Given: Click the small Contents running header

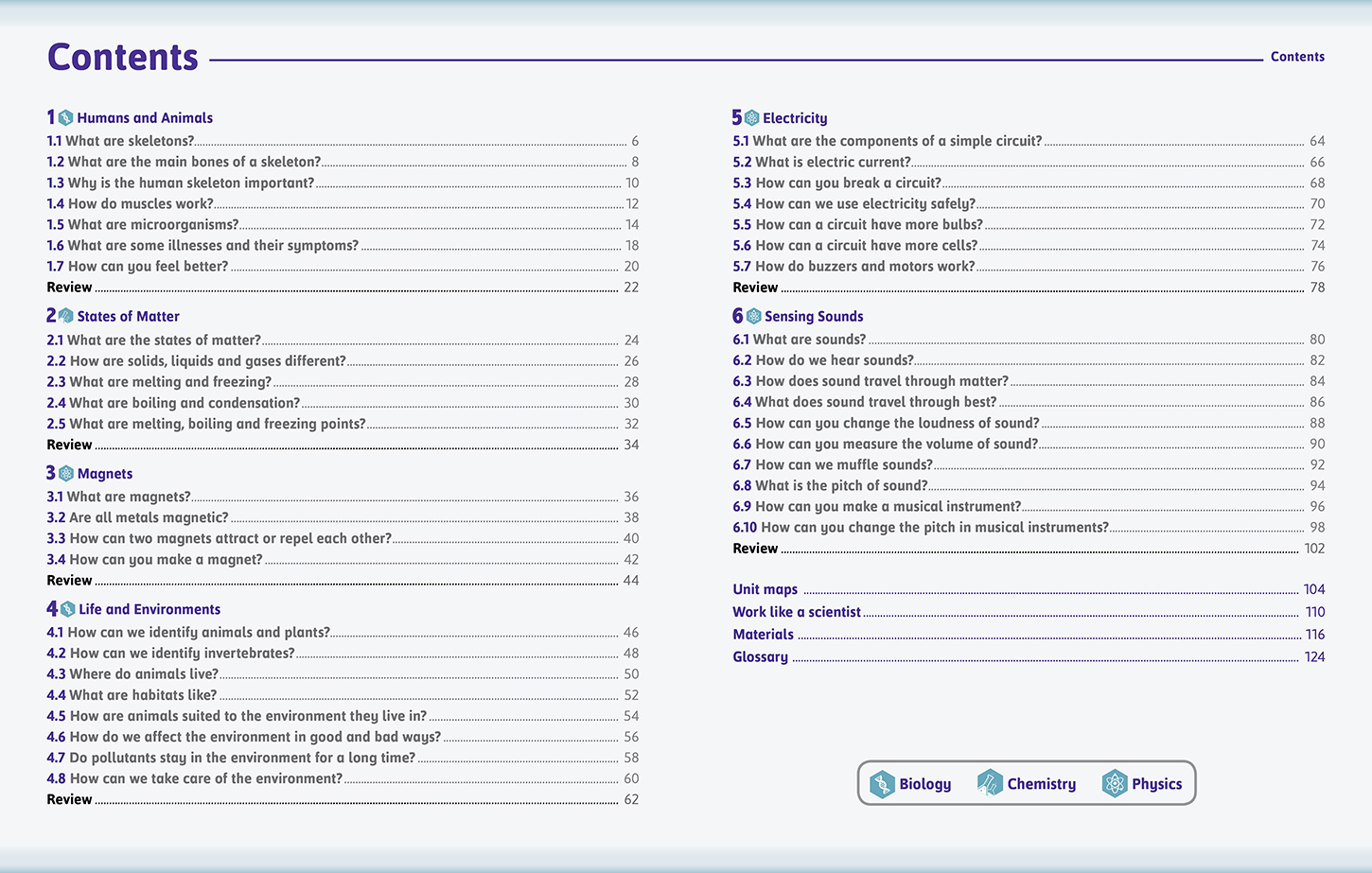Looking at the screenshot, I should click(x=1297, y=57).
